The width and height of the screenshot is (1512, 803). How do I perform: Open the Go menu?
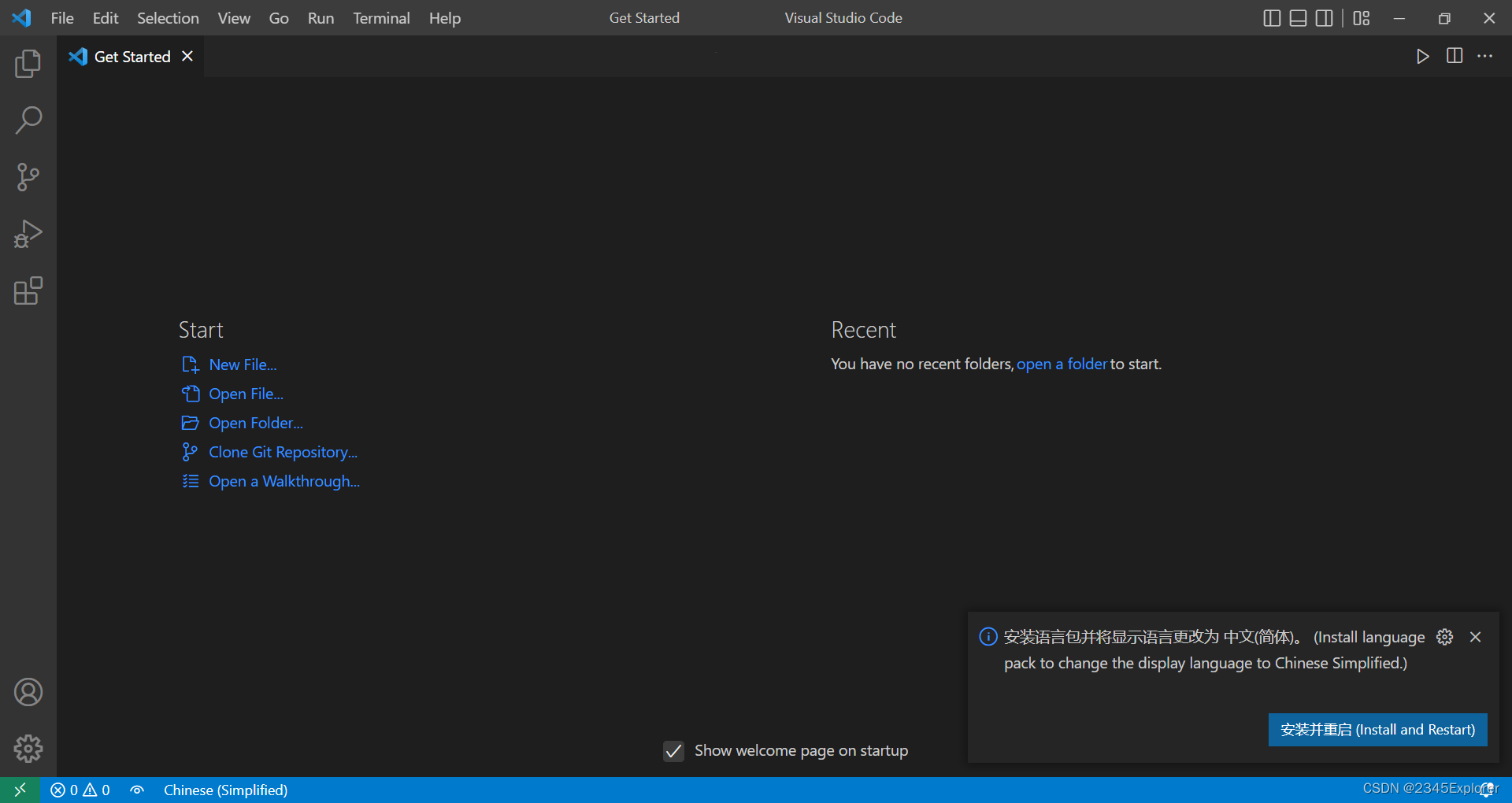click(279, 18)
